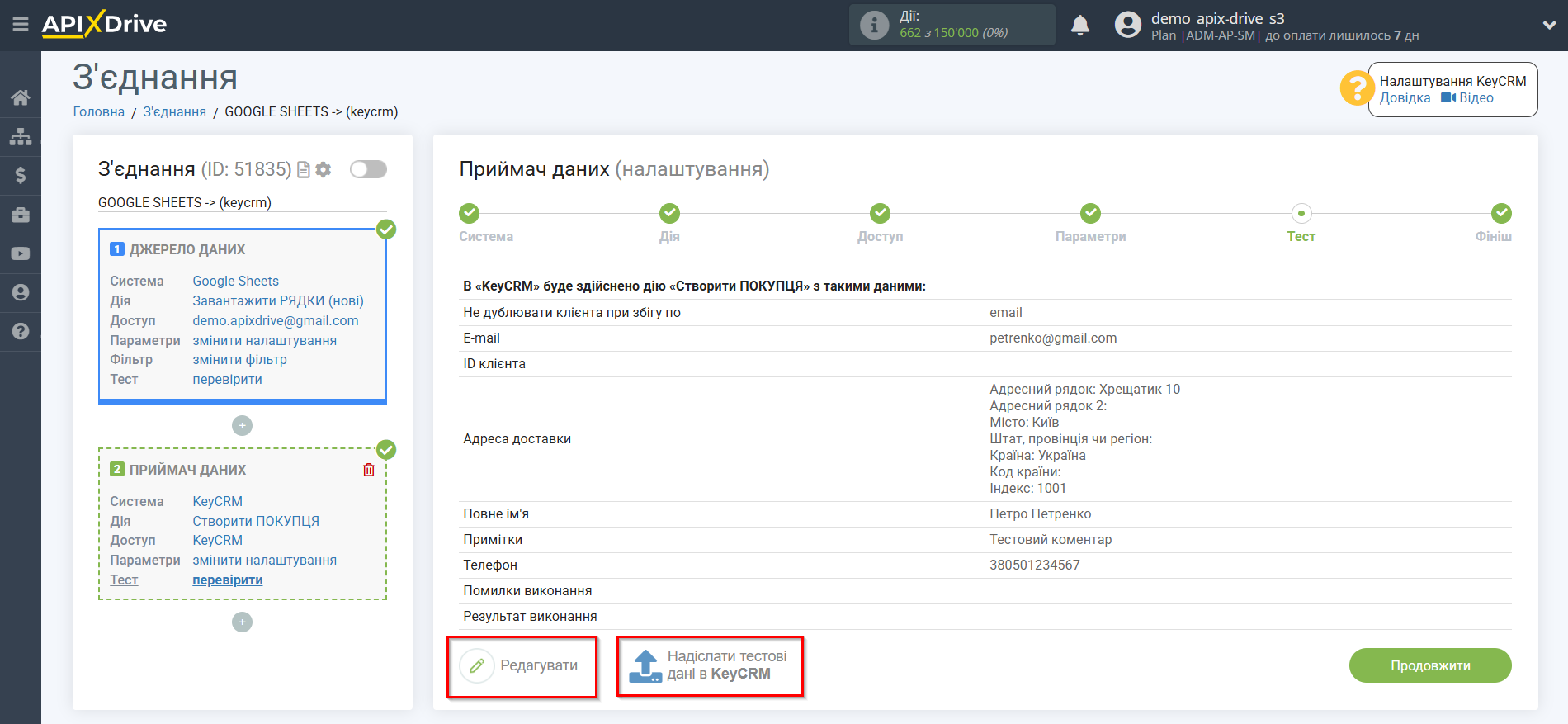Go to Головна breadcrumb

point(99,112)
